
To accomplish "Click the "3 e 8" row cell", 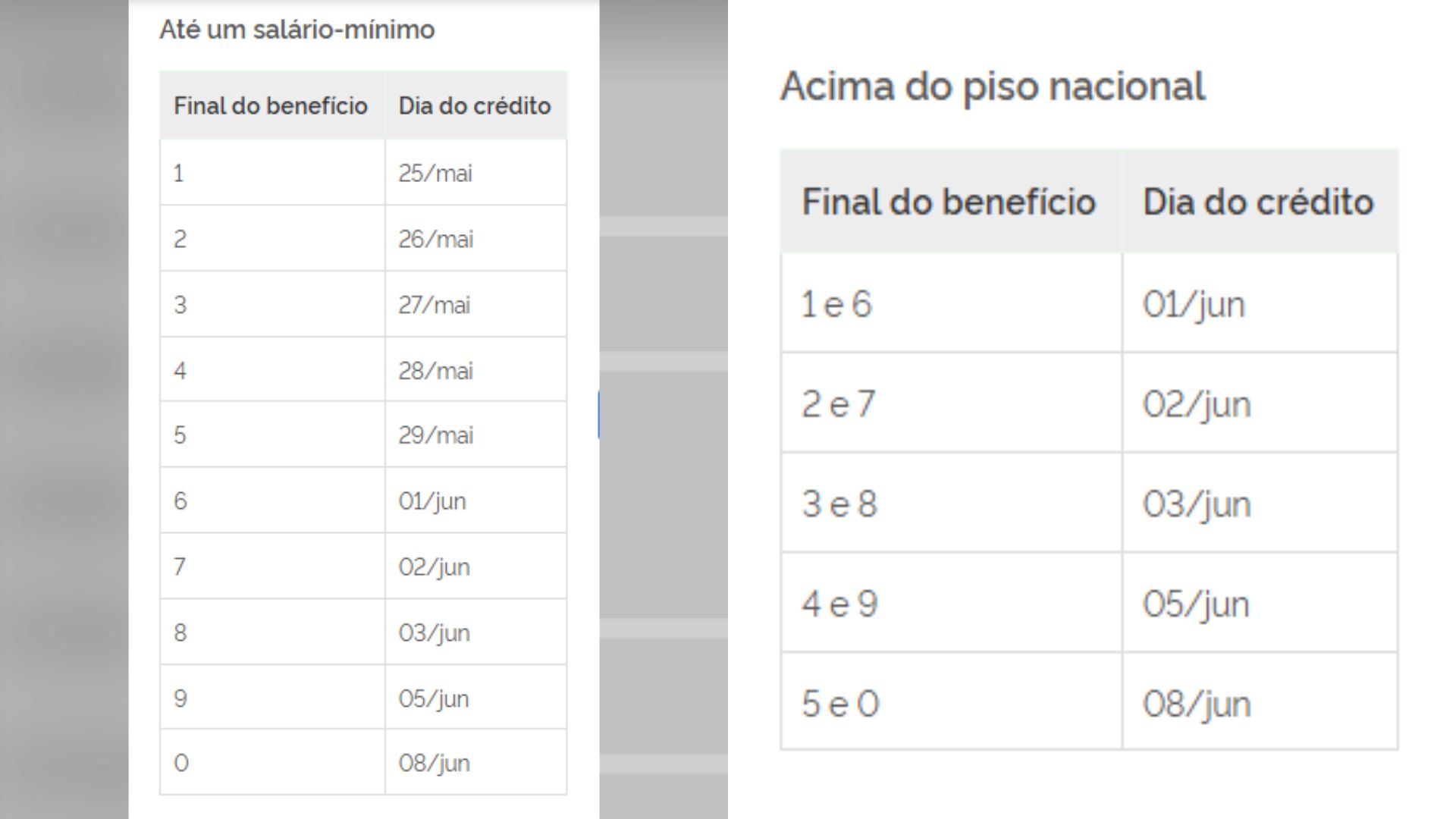I will coord(839,504).
